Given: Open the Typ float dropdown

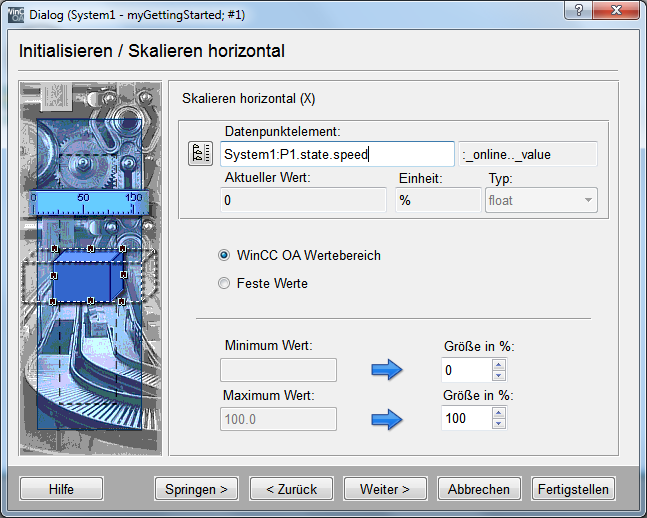Looking at the screenshot, I should tap(541, 201).
